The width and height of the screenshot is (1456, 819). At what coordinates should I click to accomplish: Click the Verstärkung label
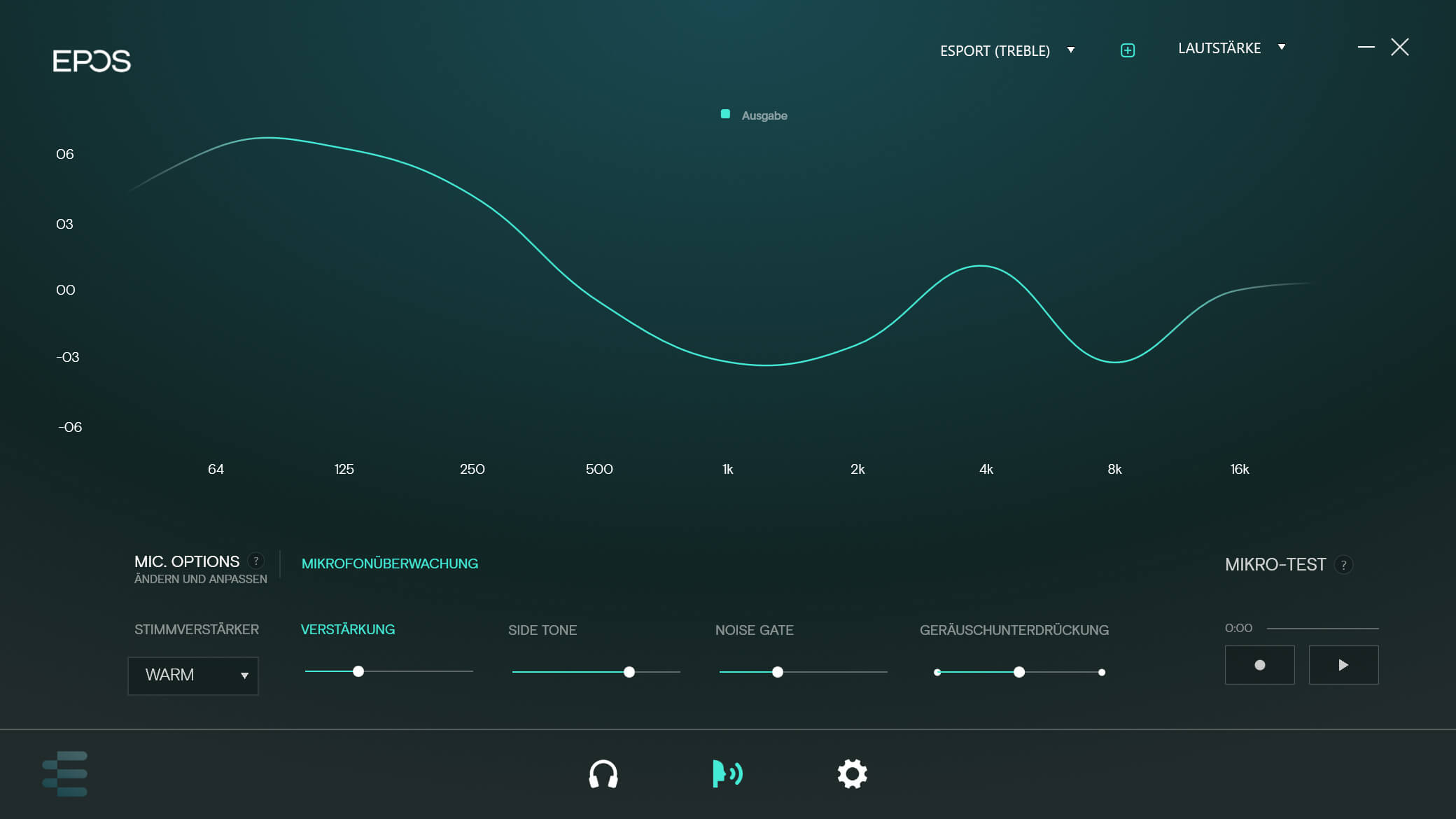tap(347, 629)
